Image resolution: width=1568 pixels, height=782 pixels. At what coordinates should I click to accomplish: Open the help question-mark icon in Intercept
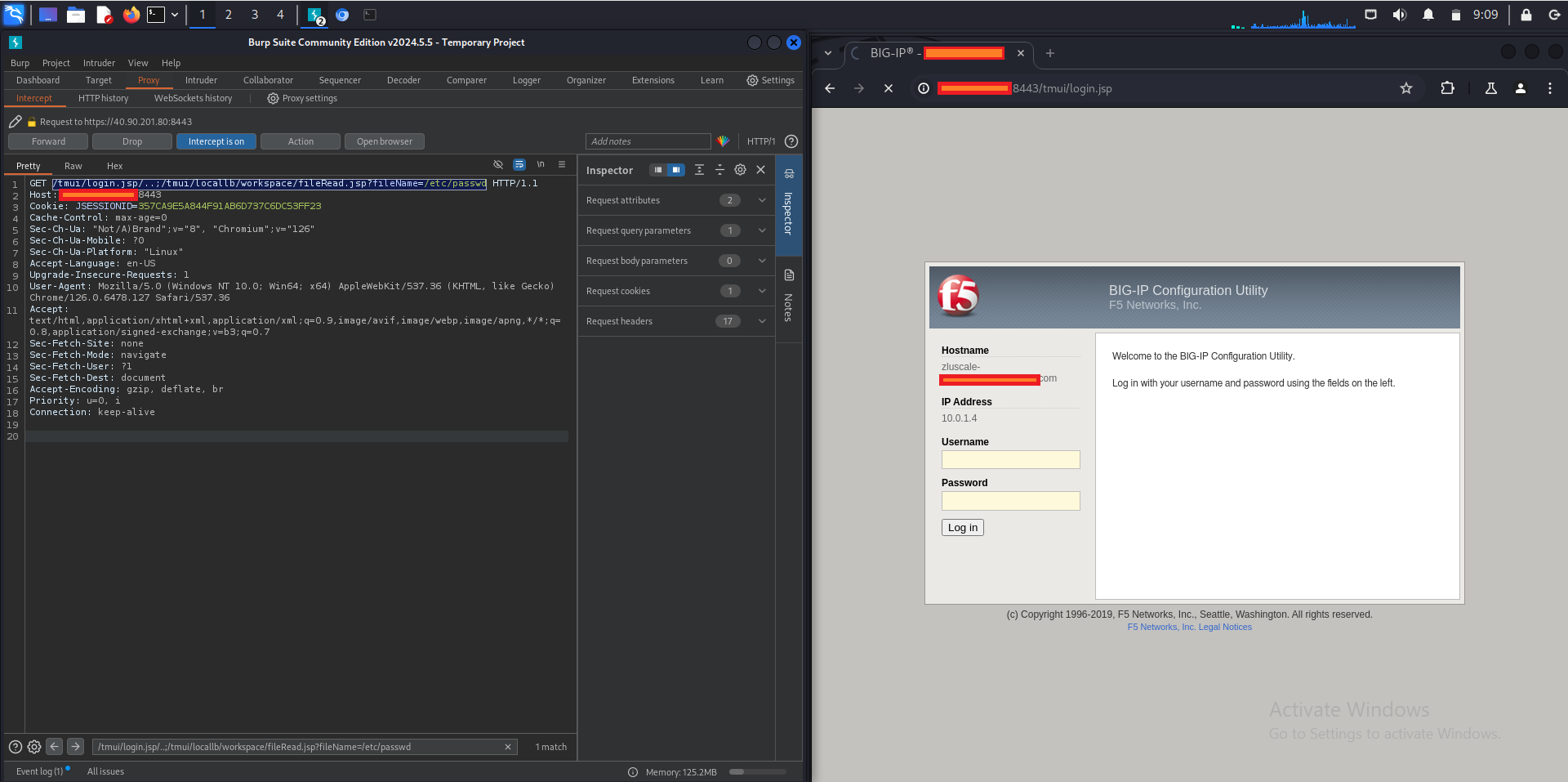pyautogui.click(x=791, y=141)
